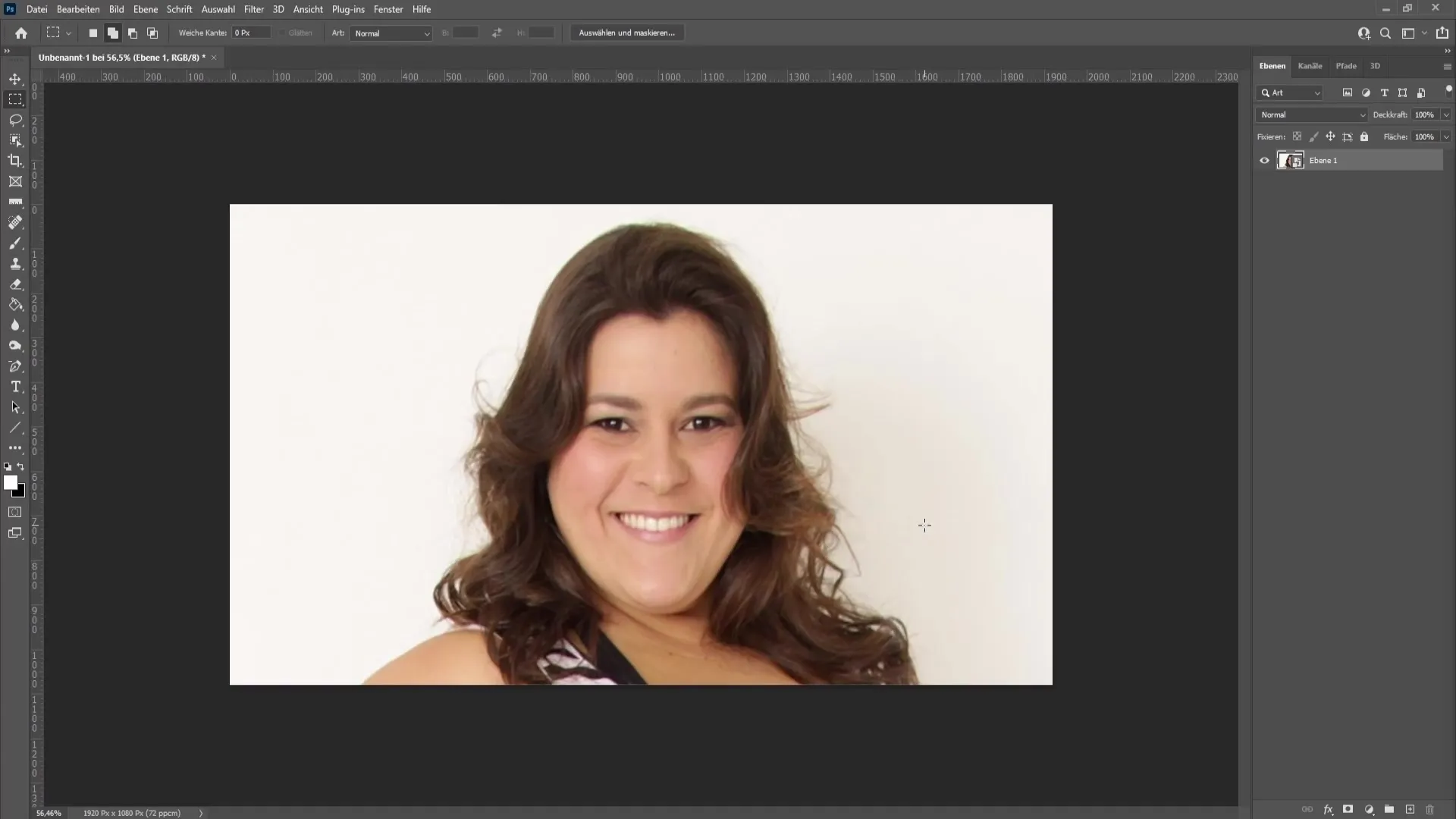The image size is (1456, 819).
Task: Select the Text tool
Action: coord(15,387)
